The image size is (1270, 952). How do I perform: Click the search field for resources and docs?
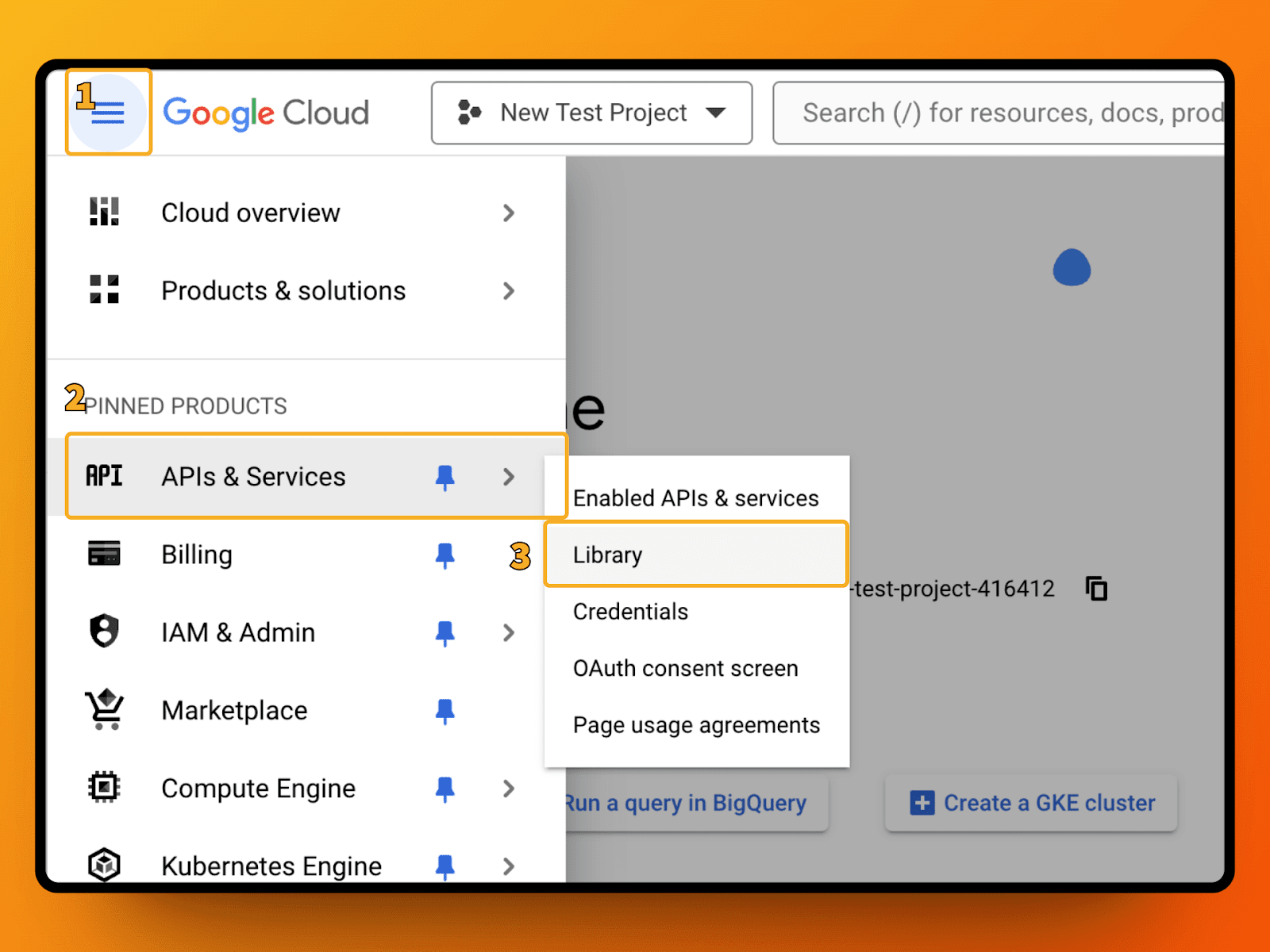999,113
